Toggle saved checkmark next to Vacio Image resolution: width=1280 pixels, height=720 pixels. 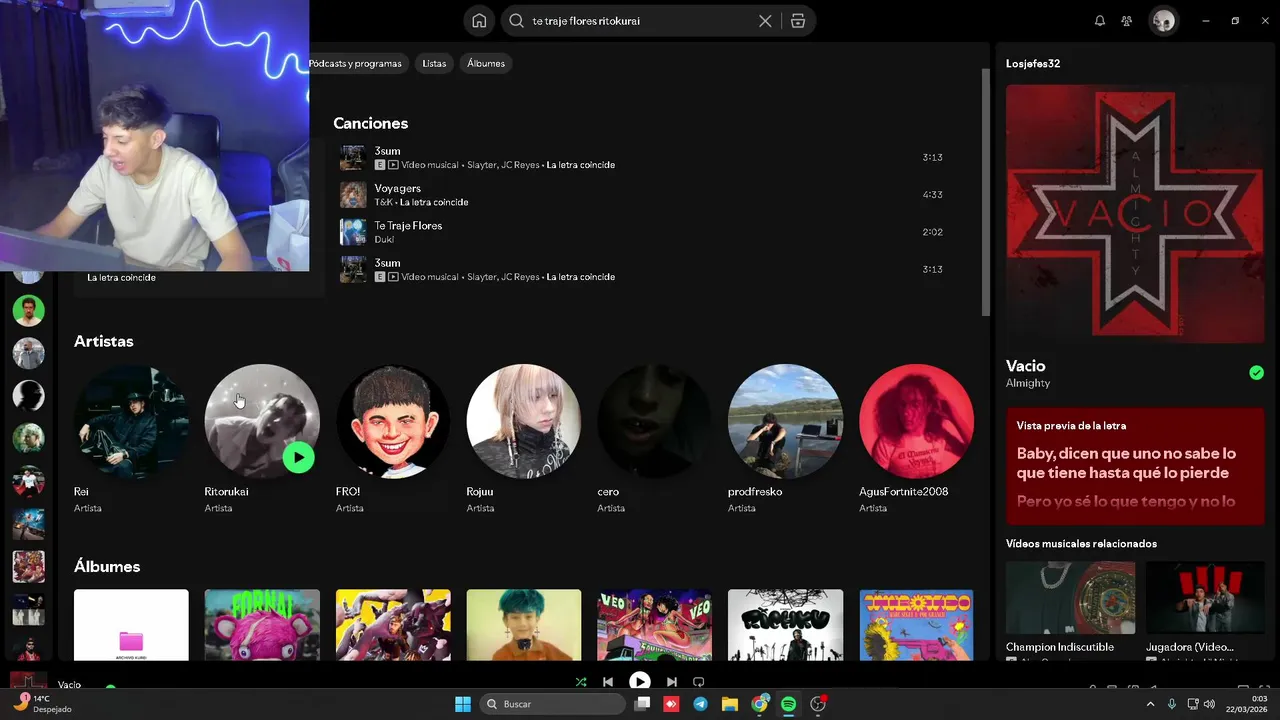(1256, 373)
